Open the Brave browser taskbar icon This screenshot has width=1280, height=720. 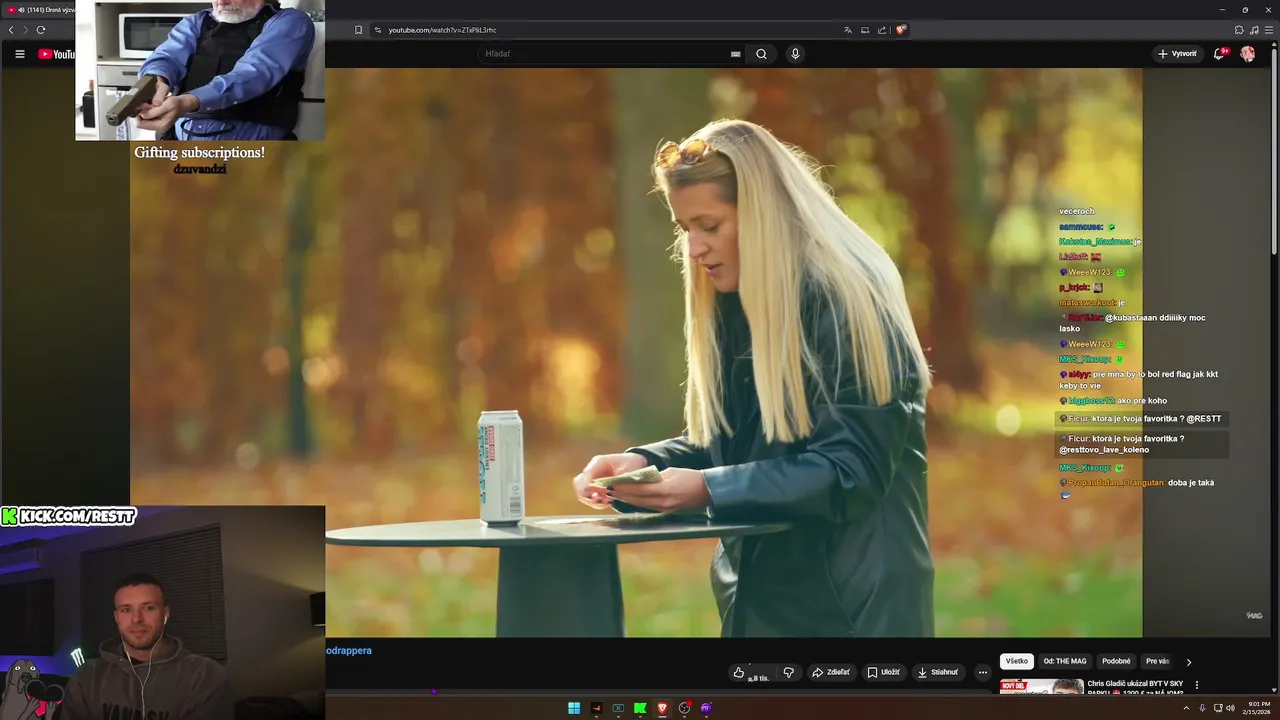click(x=662, y=708)
